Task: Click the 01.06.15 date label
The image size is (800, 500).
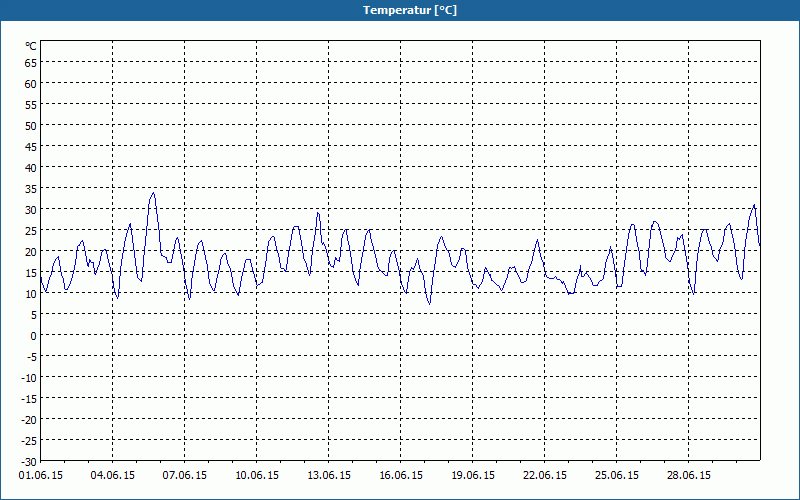Action: coord(41,476)
